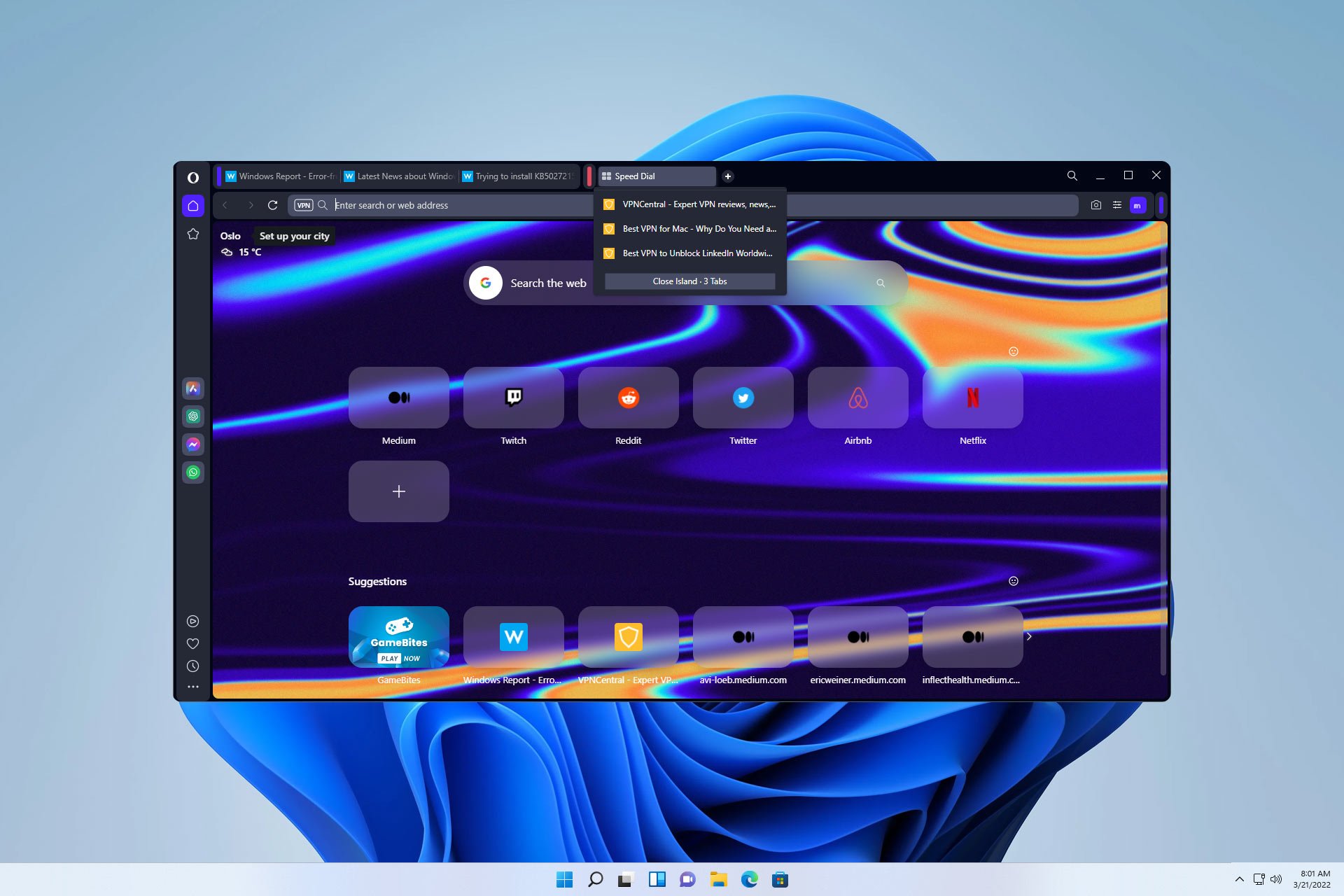Click the Opera VPN icon in address bar
Image resolution: width=1344 pixels, height=896 pixels.
(304, 205)
